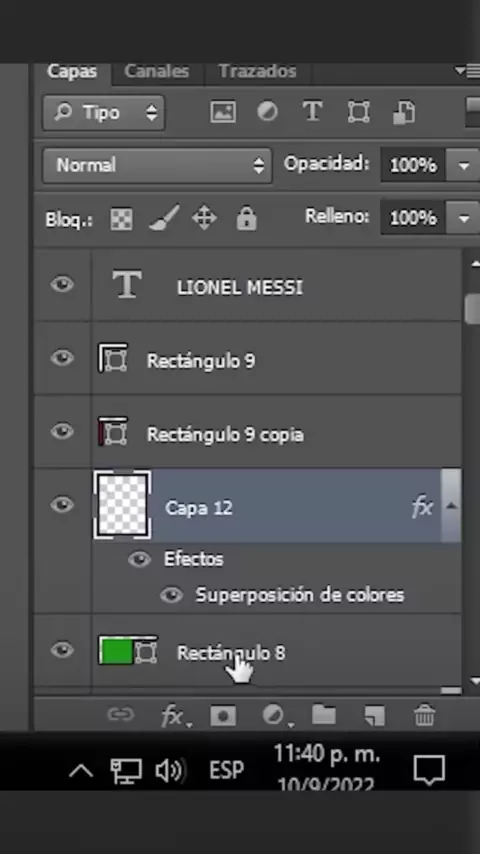The width and height of the screenshot is (480, 854).
Task: Filter for type layers icon
Action: tap(312, 112)
